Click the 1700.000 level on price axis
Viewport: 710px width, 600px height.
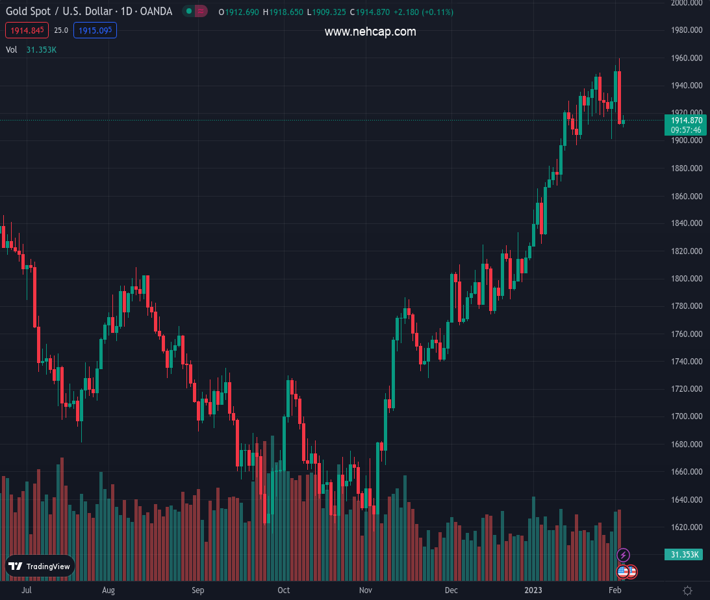point(685,416)
